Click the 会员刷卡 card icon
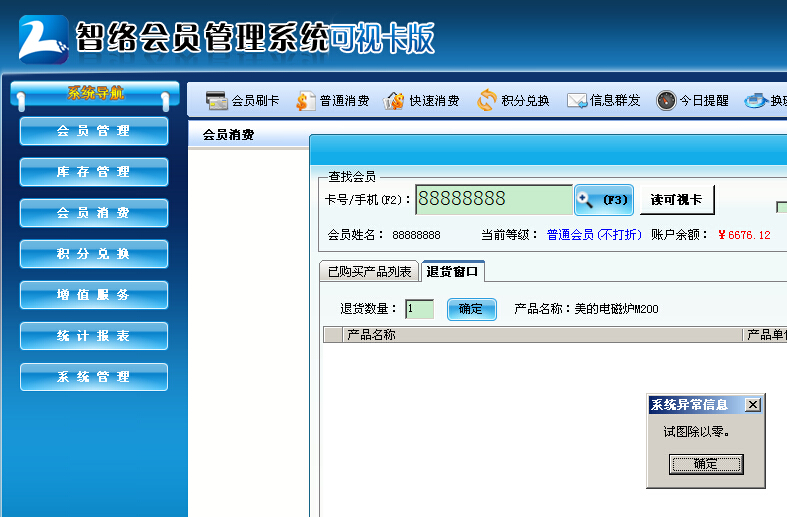787x517 pixels. 216,100
